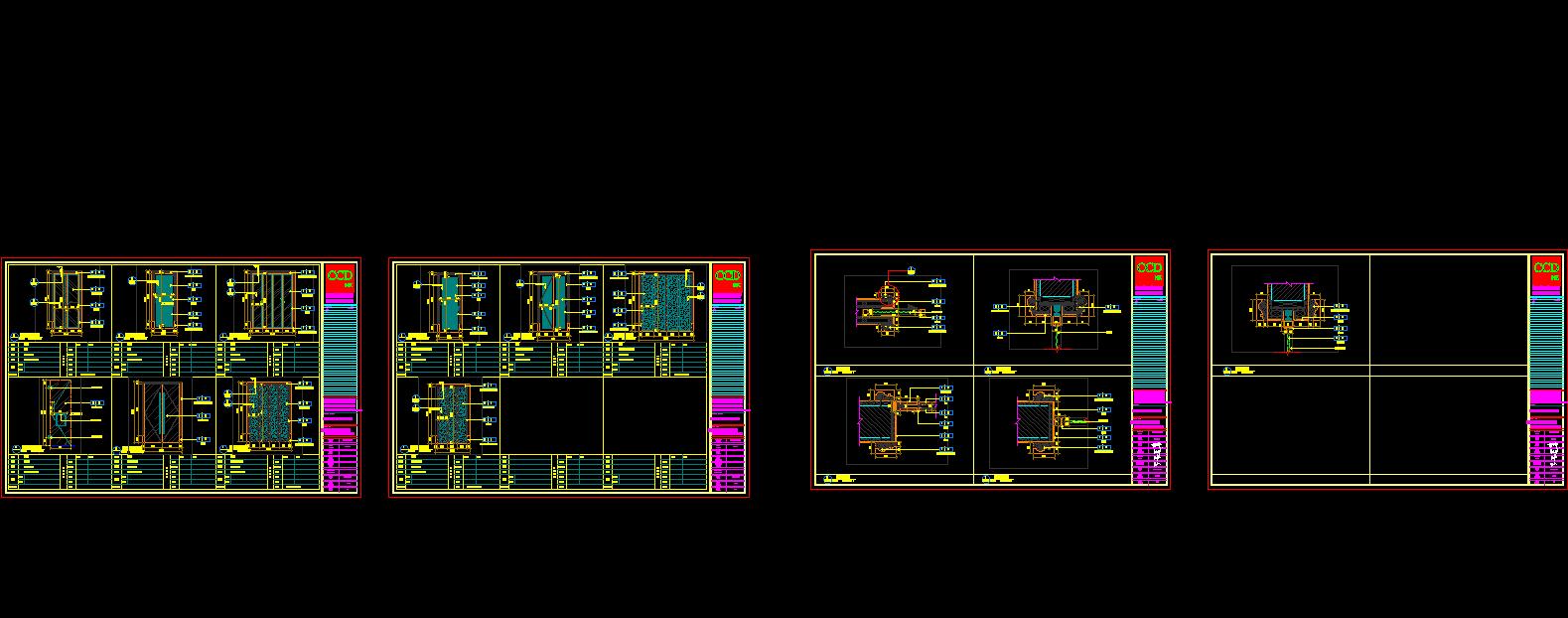
Task: Select the CCD logo on the third drawing sheet
Action: (1149, 270)
